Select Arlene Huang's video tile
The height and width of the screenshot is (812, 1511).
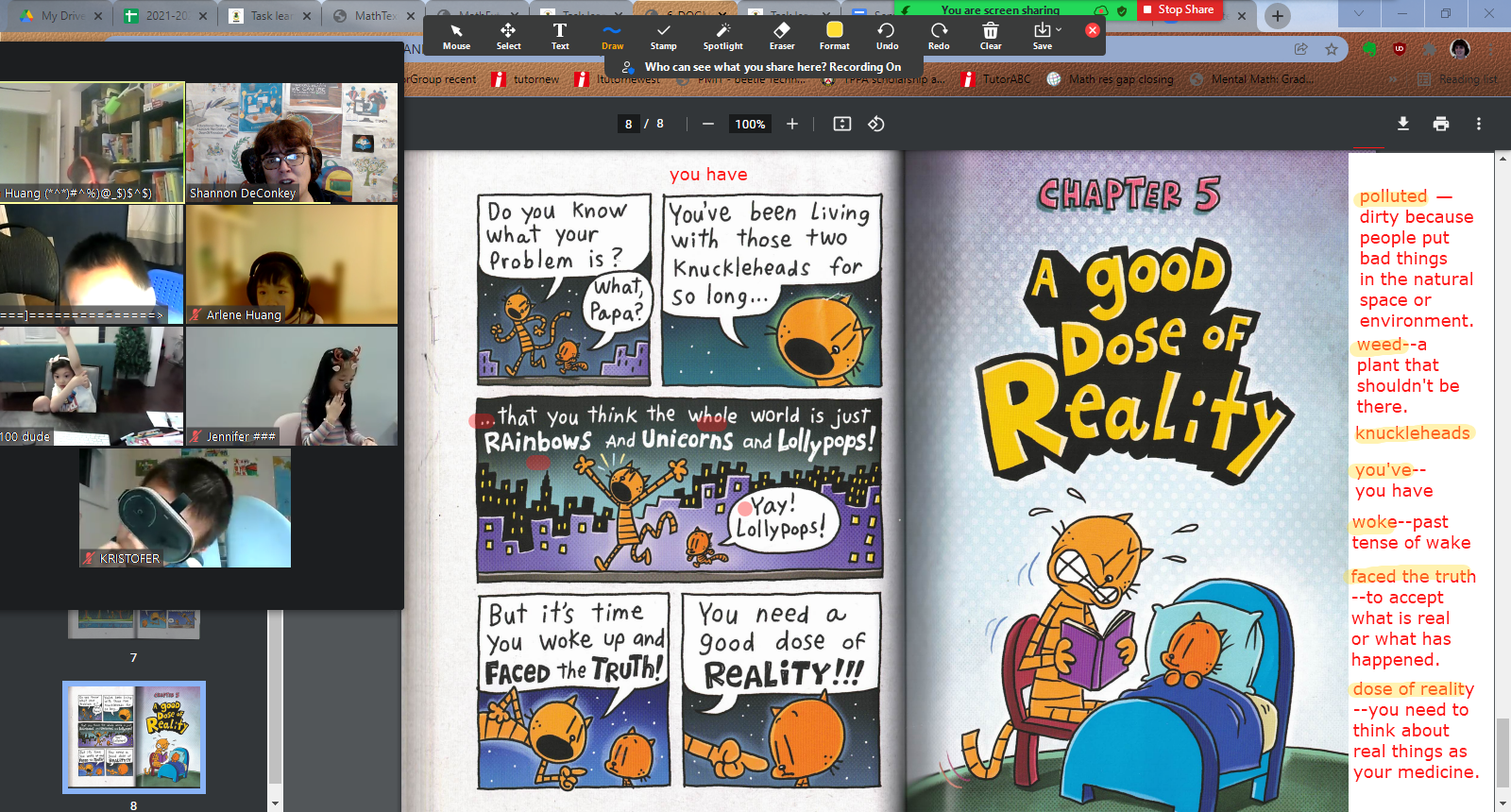[x=292, y=264]
